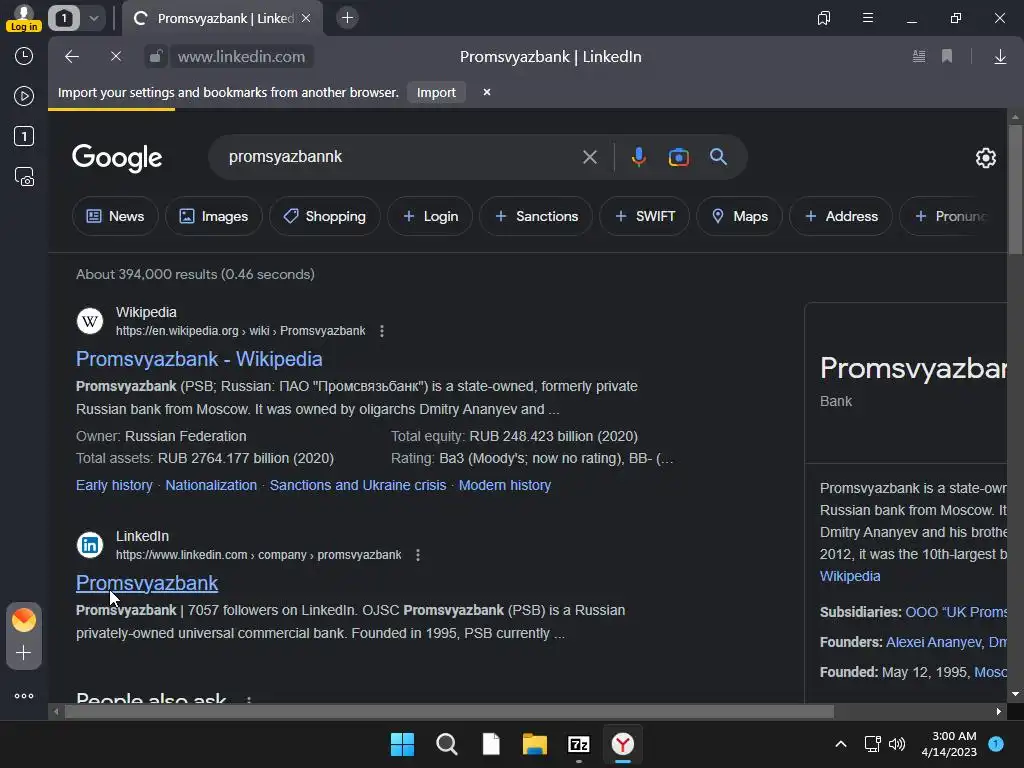Open the downloads arrow icon
The image size is (1024, 768).
click(1000, 57)
